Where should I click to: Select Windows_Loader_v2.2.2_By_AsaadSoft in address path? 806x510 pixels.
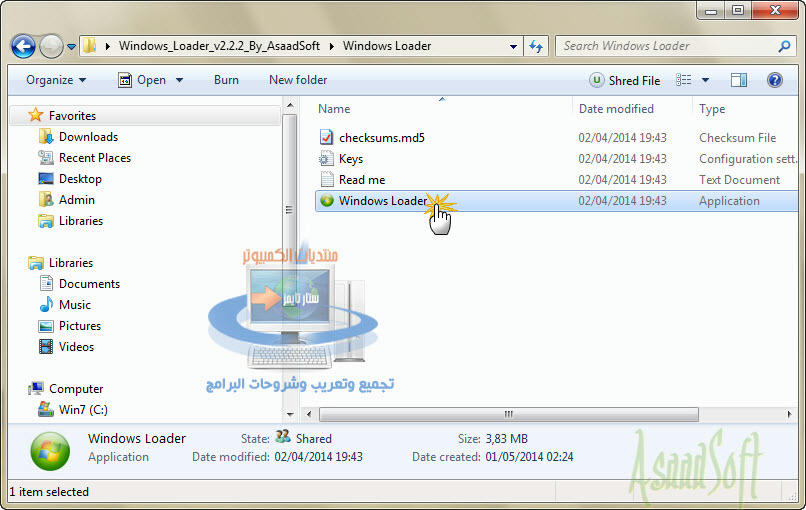click(219, 46)
